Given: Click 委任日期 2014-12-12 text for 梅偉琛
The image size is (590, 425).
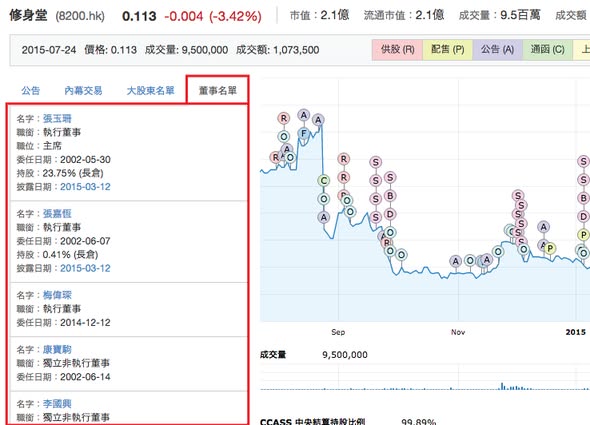Looking at the screenshot, I should click(x=64, y=323).
